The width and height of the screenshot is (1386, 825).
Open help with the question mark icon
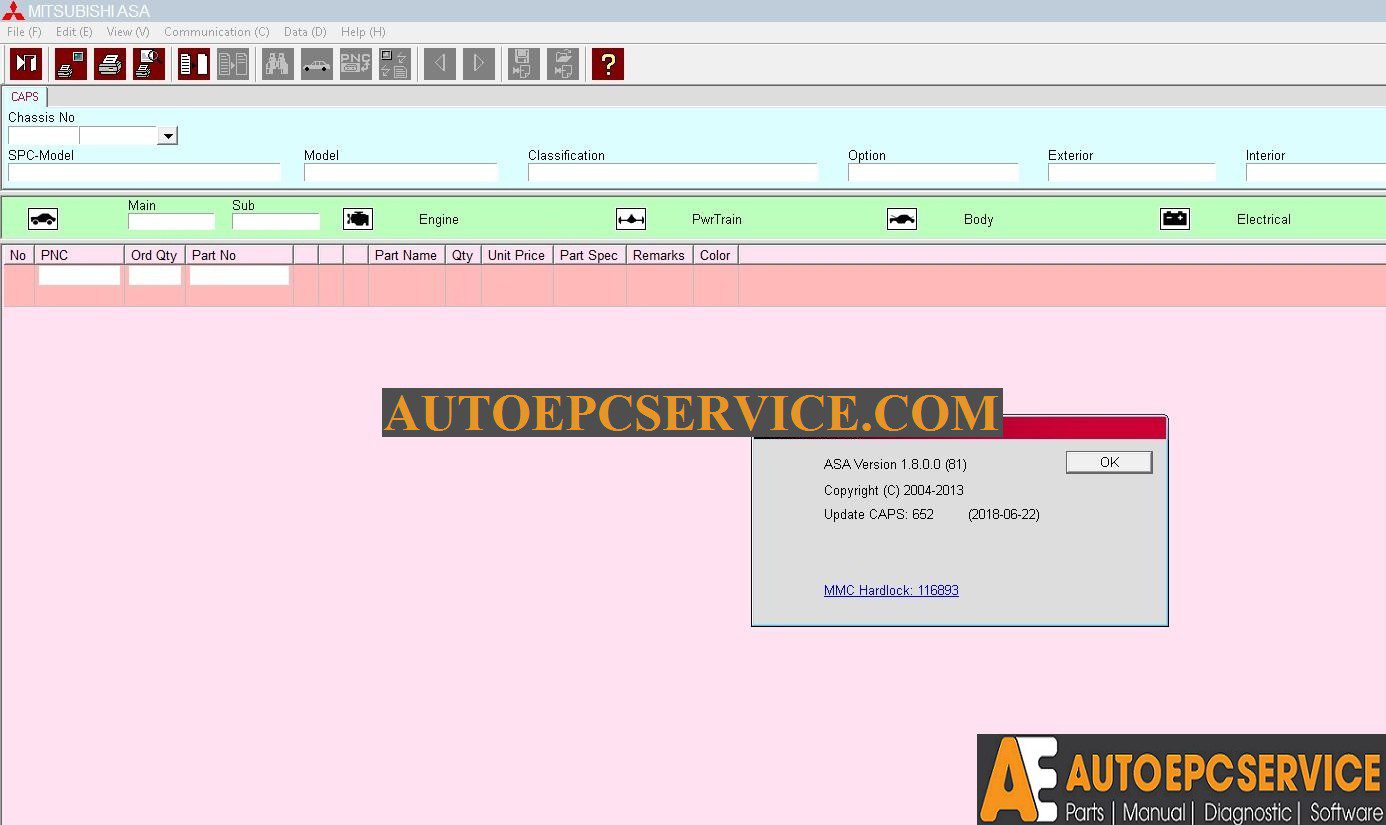pyautogui.click(x=608, y=64)
